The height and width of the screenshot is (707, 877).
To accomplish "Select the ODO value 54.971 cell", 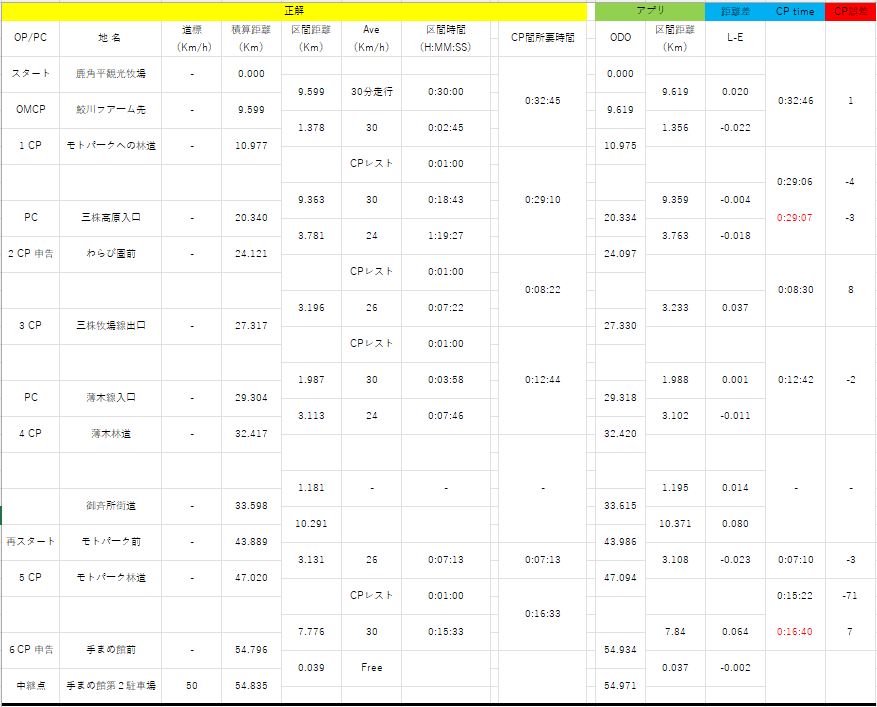I will pos(620,685).
